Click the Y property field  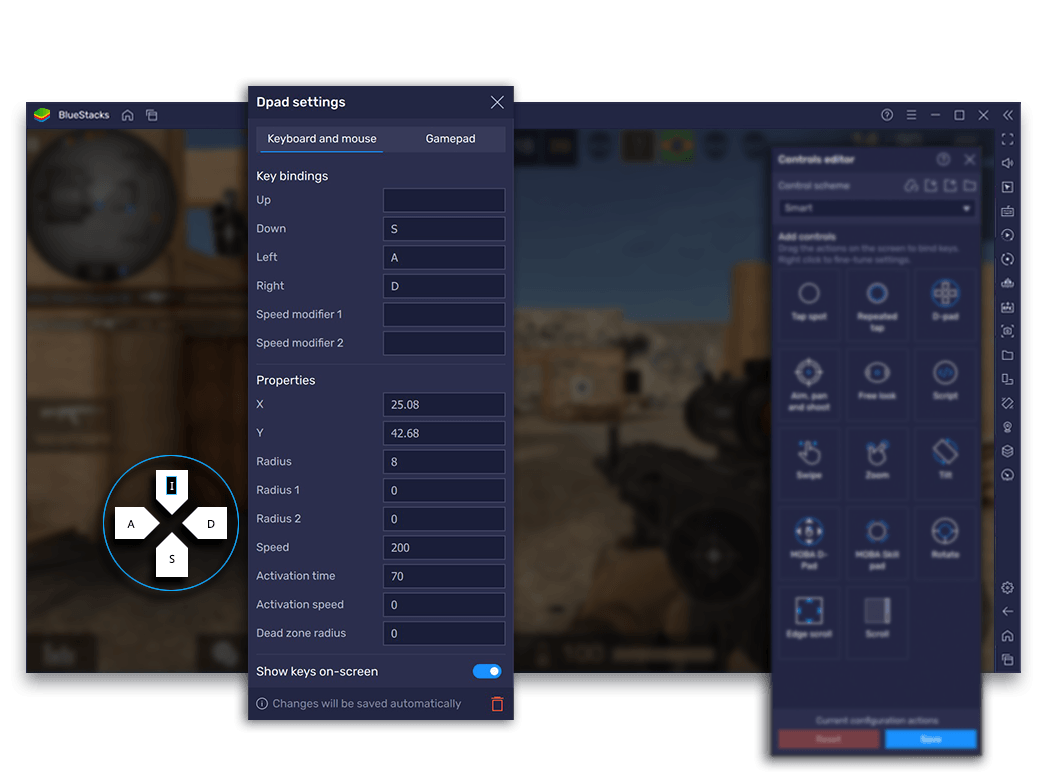coord(444,433)
